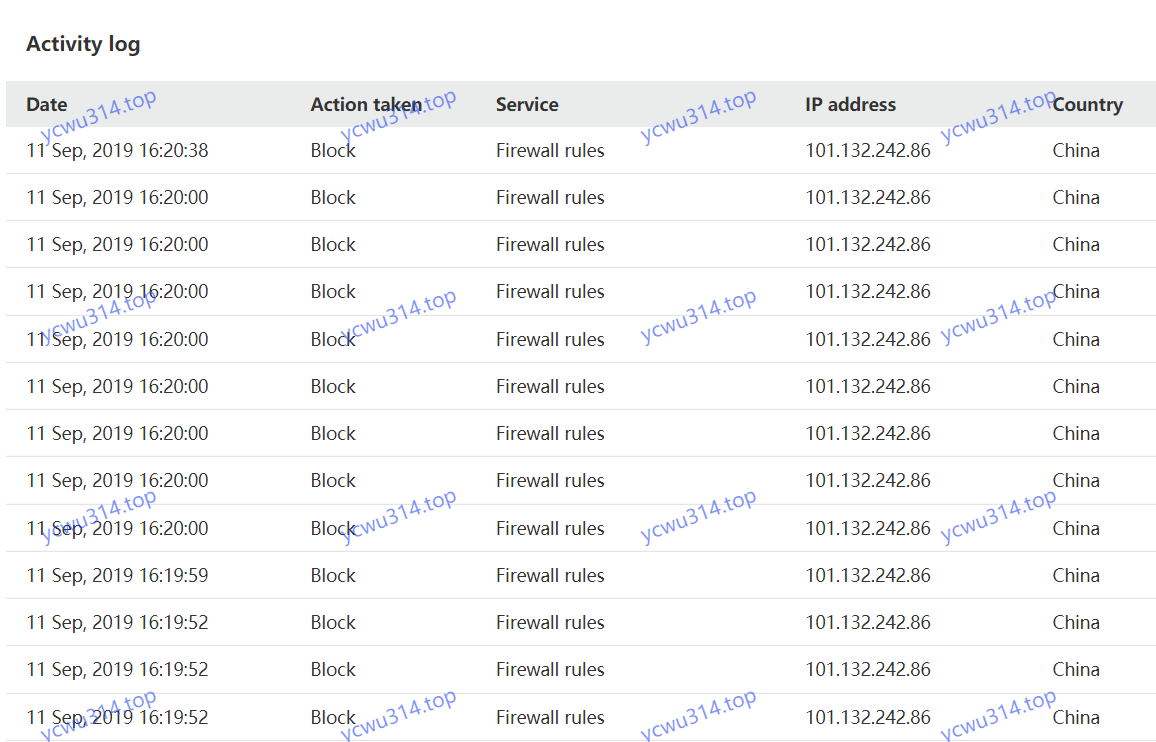The height and width of the screenshot is (742, 1156).
Task: Click Block in the 16:19:59 row
Action: 333,576
